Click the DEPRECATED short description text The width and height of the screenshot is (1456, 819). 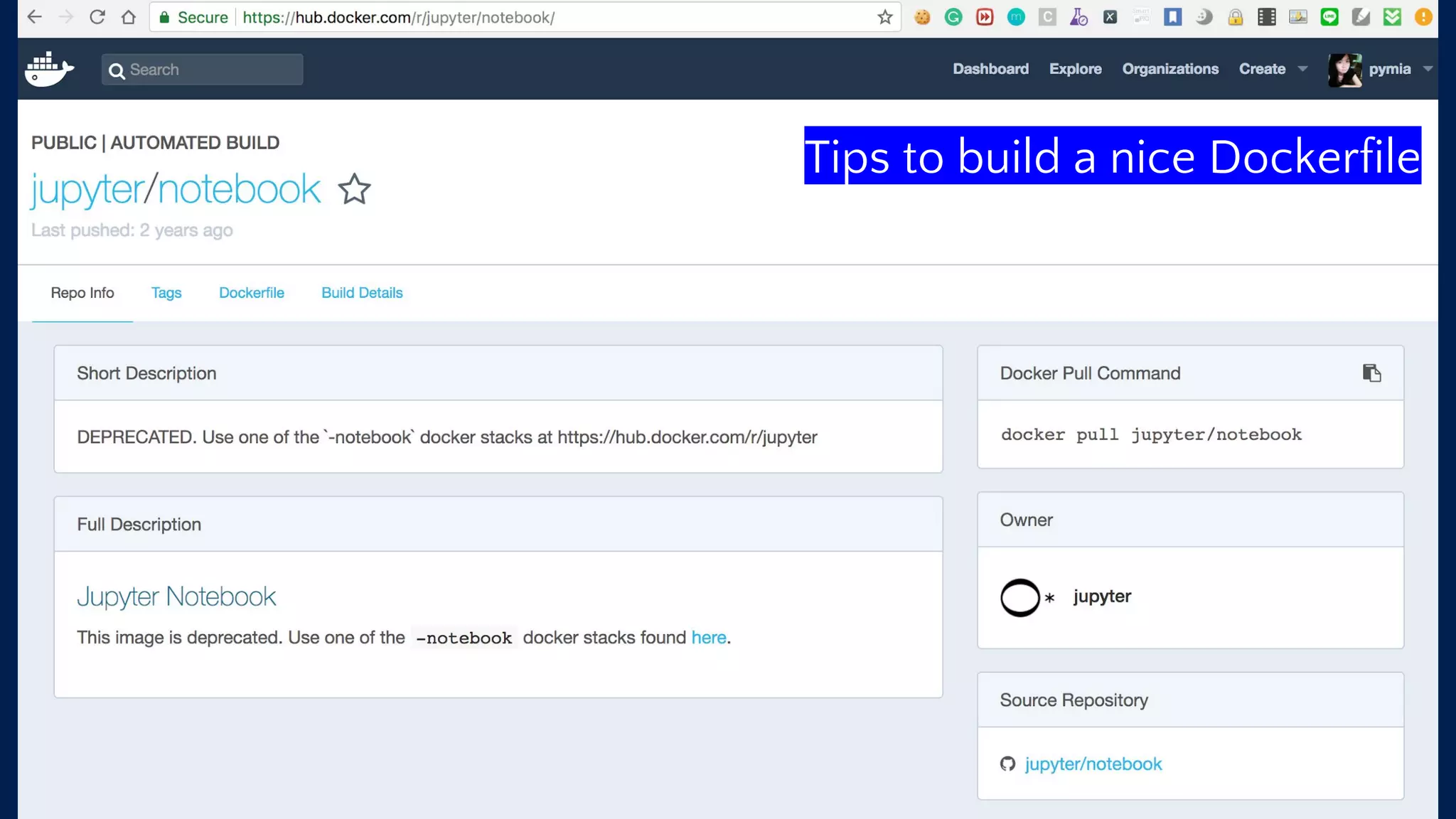click(447, 437)
